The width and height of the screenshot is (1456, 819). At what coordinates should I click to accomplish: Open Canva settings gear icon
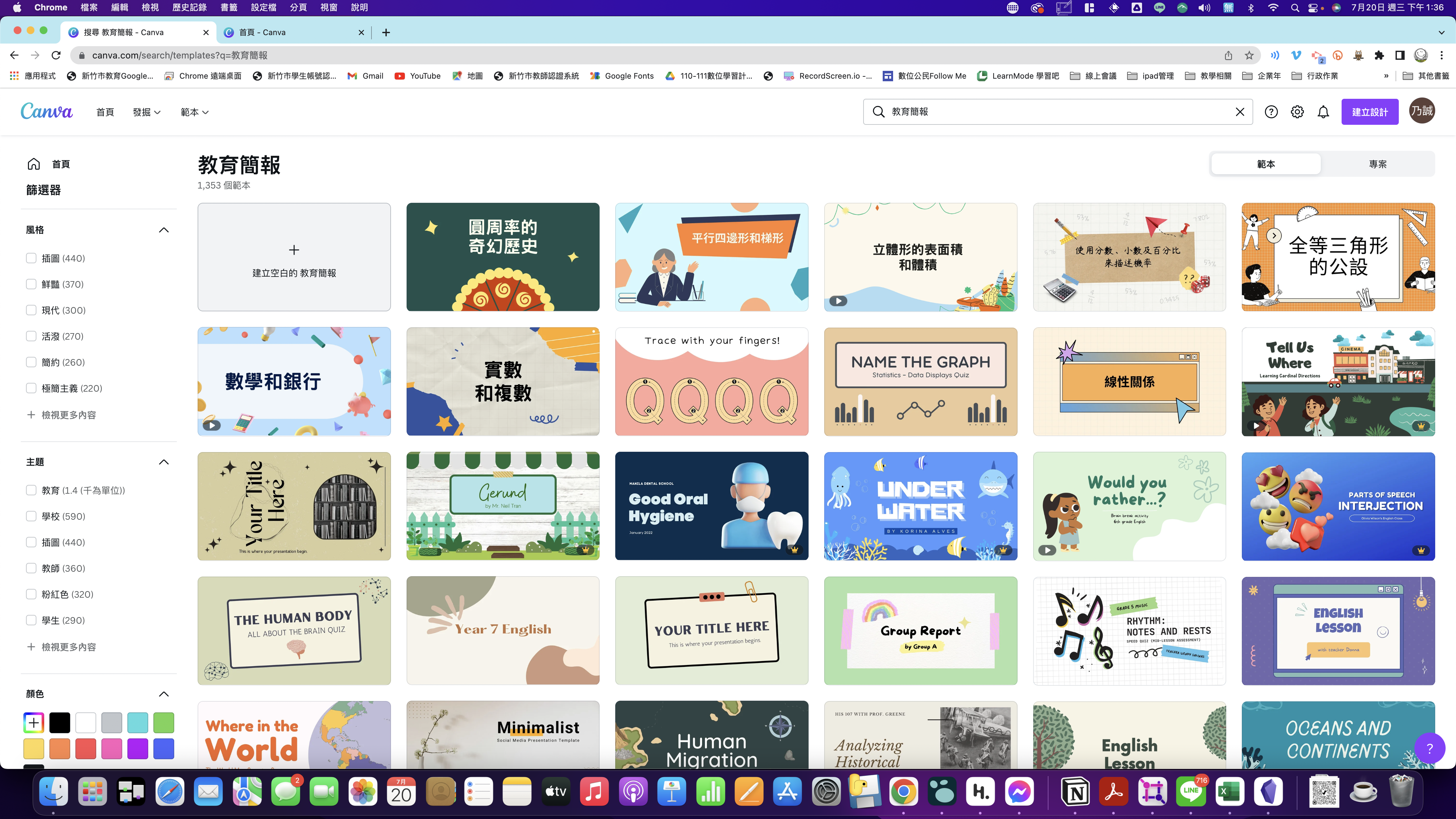click(1297, 112)
